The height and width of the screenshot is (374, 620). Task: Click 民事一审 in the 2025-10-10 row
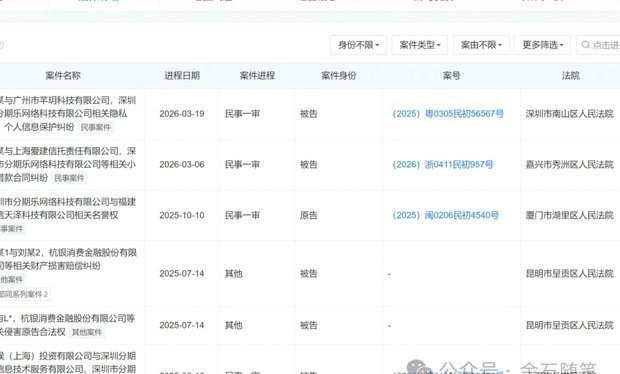point(242,215)
